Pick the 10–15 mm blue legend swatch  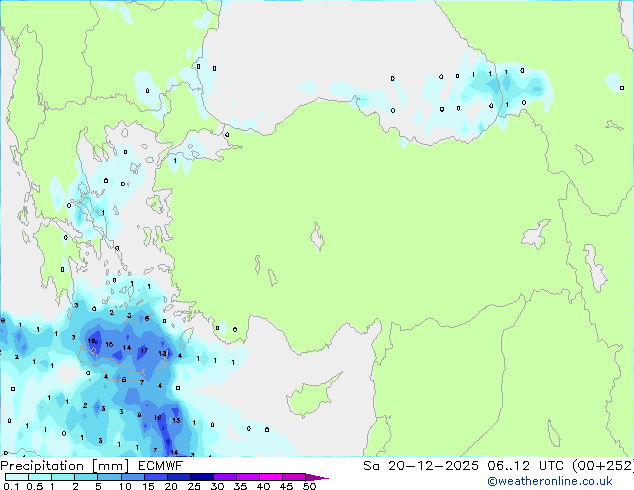coord(132,477)
